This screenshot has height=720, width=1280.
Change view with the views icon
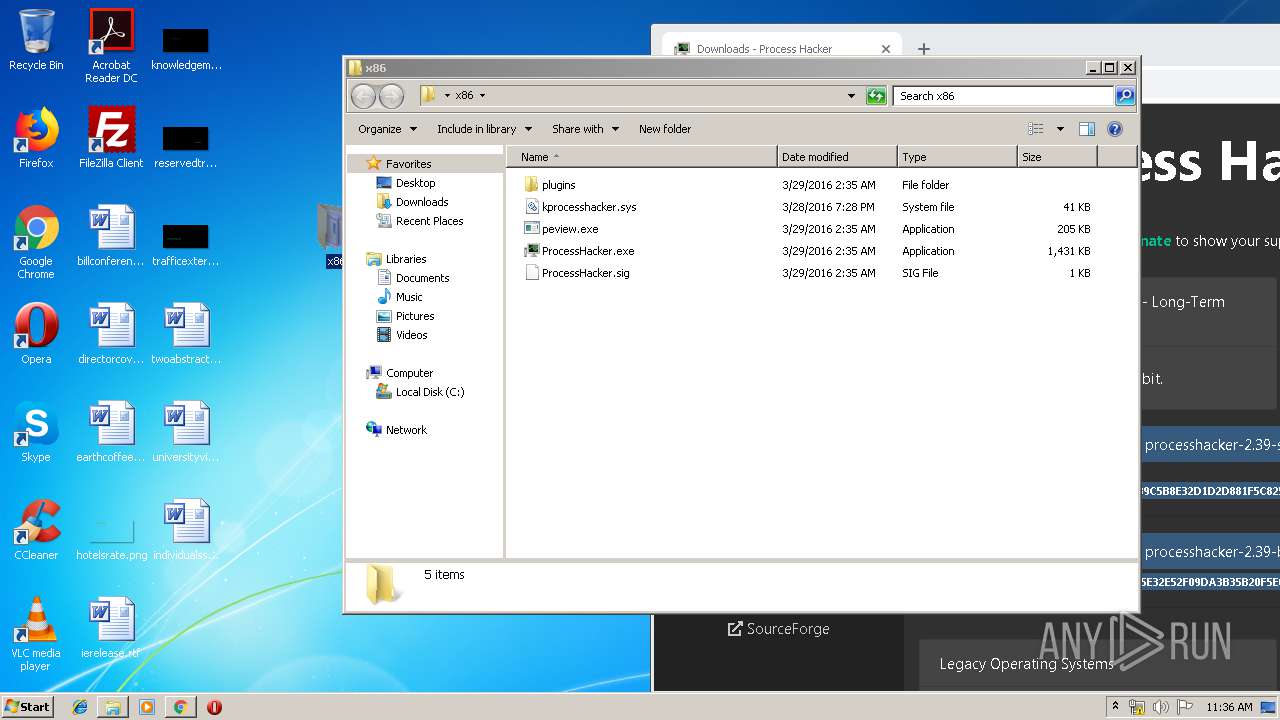(1036, 129)
